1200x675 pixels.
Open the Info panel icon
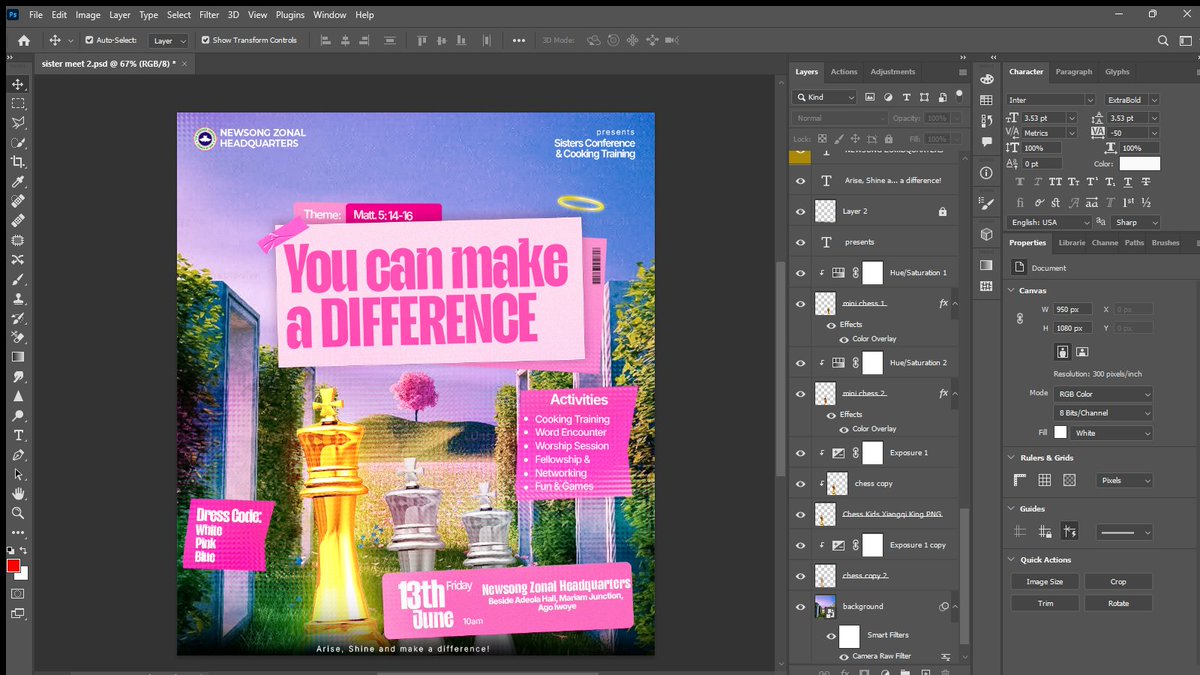point(987,172)
